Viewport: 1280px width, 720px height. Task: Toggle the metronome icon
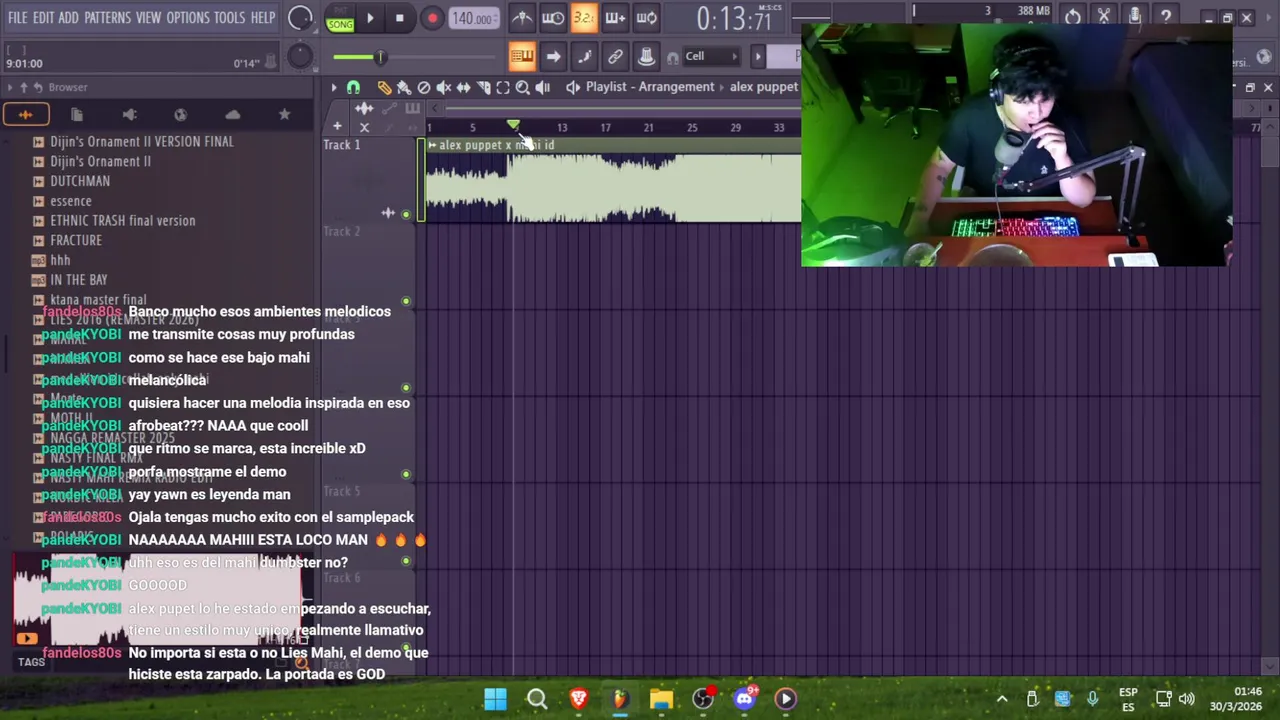[x=522, y=17]
